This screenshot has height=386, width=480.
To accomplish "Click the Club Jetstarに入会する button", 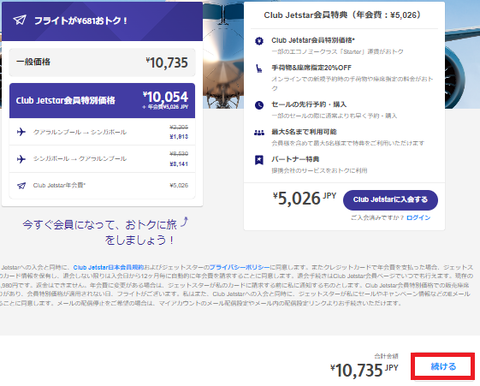I will point(390,200).
